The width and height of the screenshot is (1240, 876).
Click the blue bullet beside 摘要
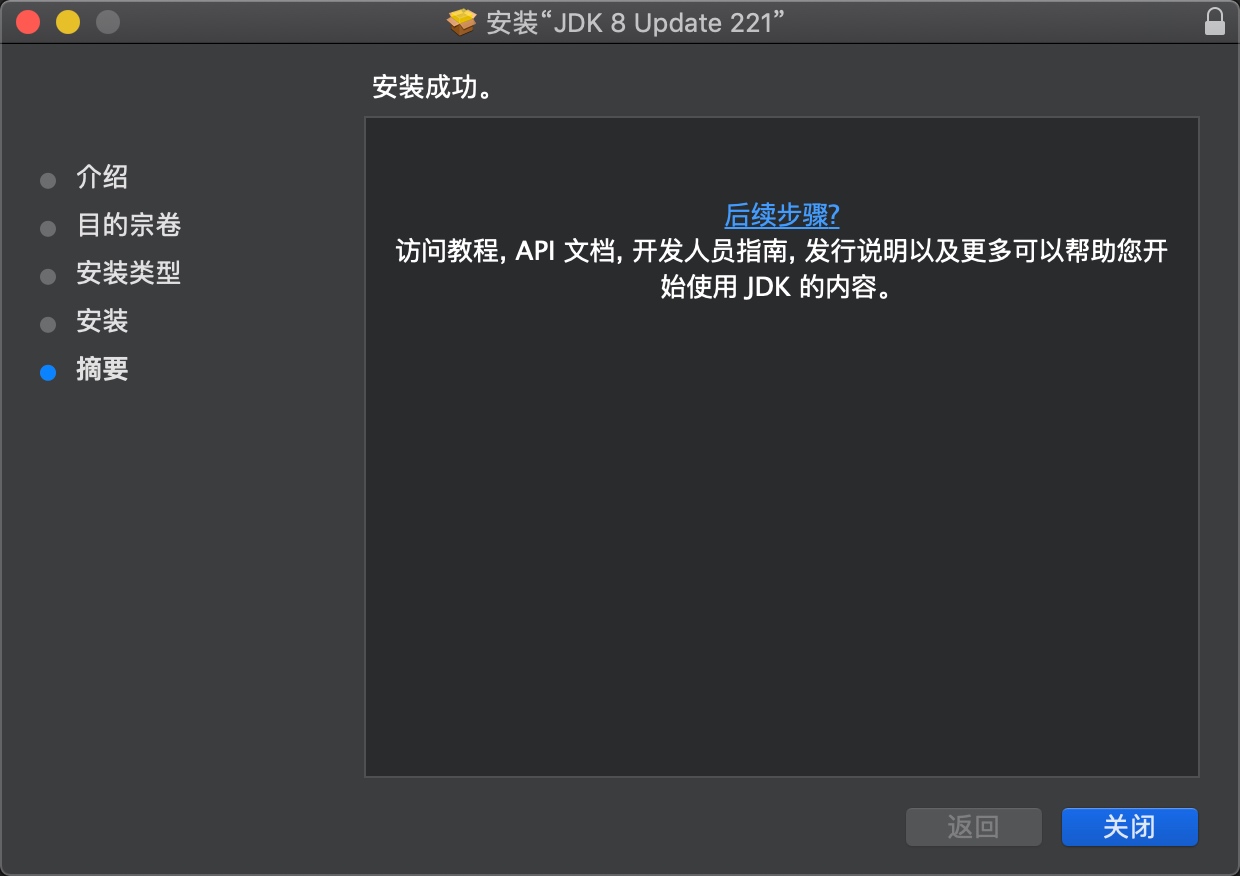(x=47, y=372)
